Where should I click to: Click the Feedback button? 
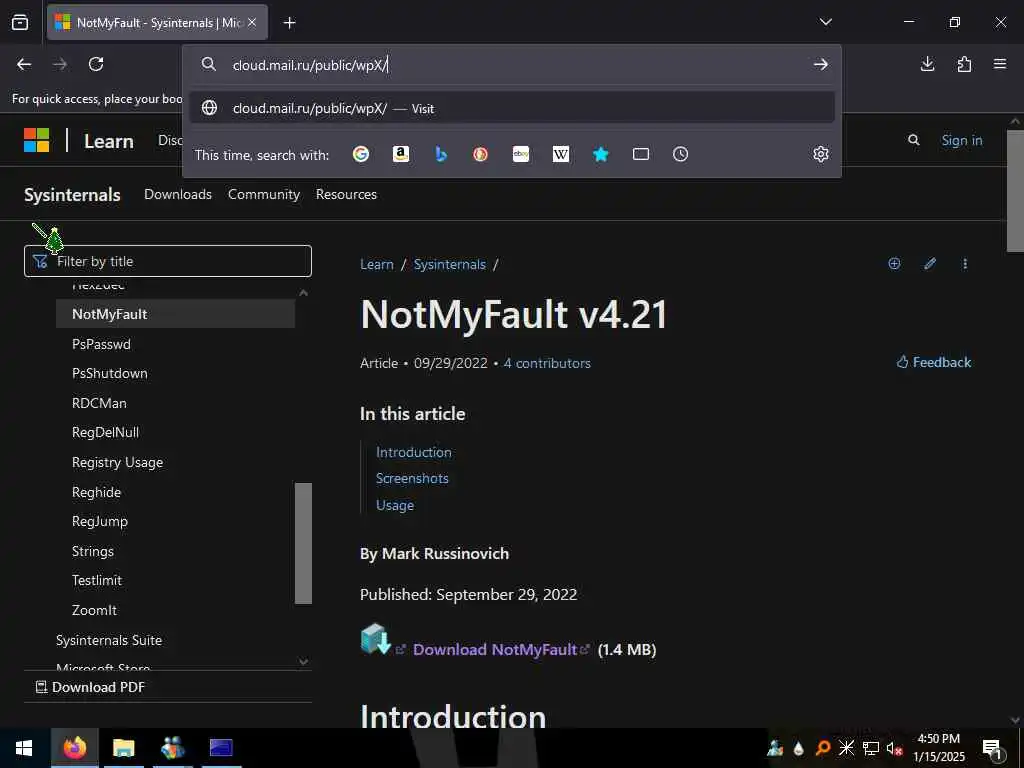click(934, 362)
